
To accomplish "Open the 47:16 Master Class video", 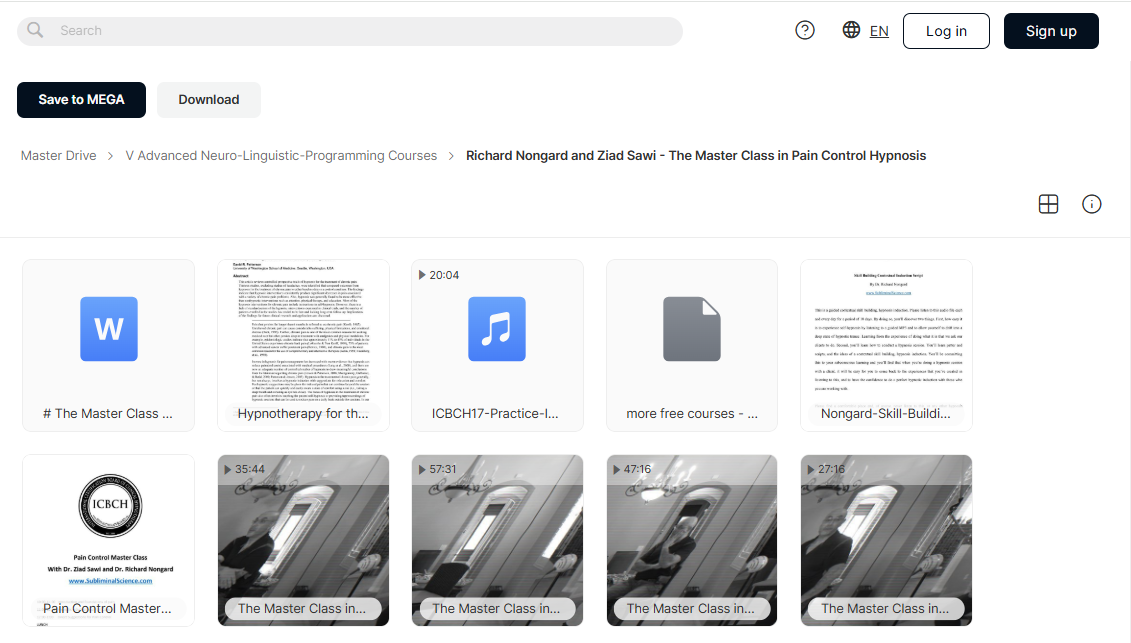I will pos(692,540).
